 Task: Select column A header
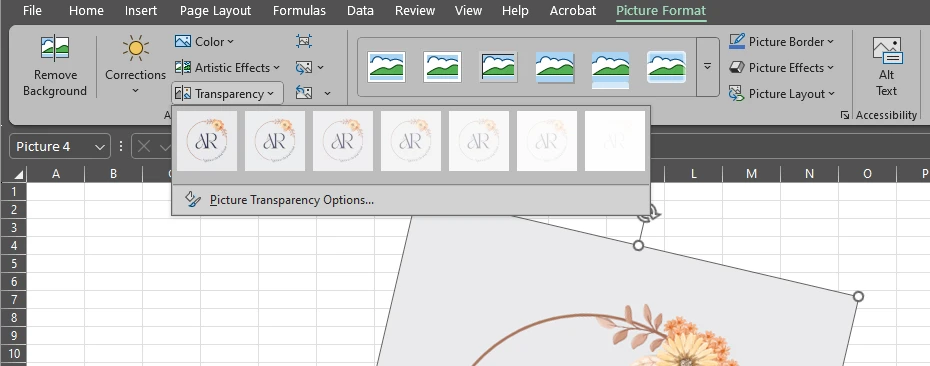56,174
